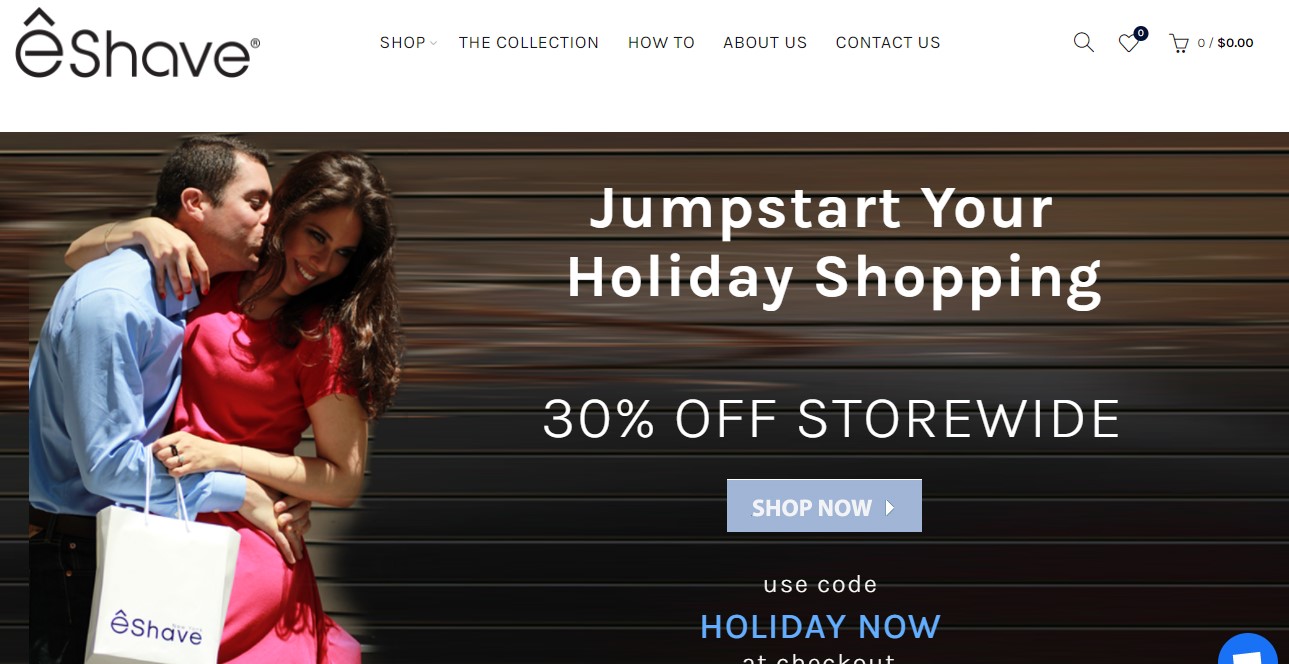Open the CONTACT US page
The height and width of the screenshot is (664, 1289).
tap(888, 43)
